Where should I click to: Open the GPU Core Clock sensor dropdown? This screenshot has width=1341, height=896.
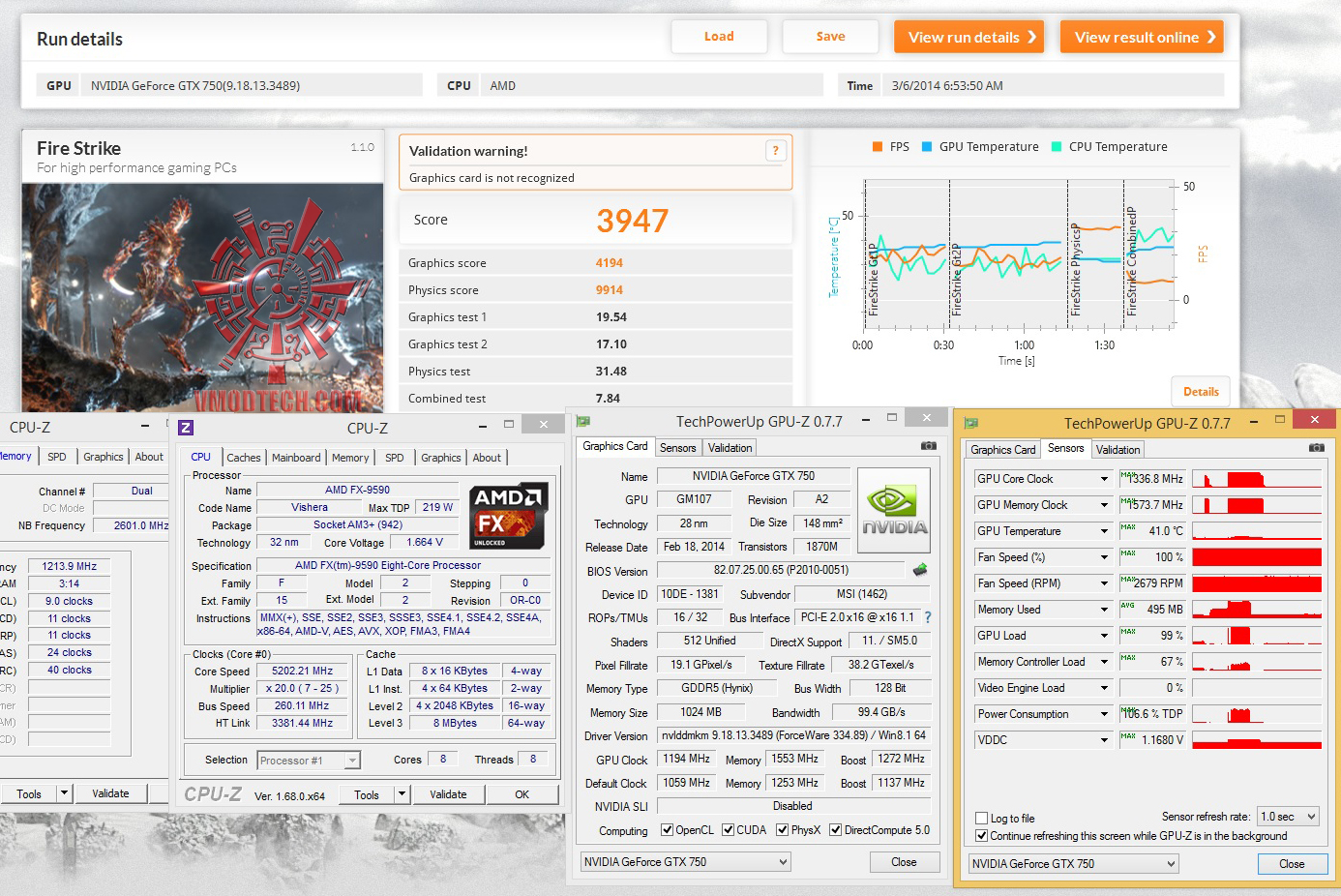[x=1104, y=479]
